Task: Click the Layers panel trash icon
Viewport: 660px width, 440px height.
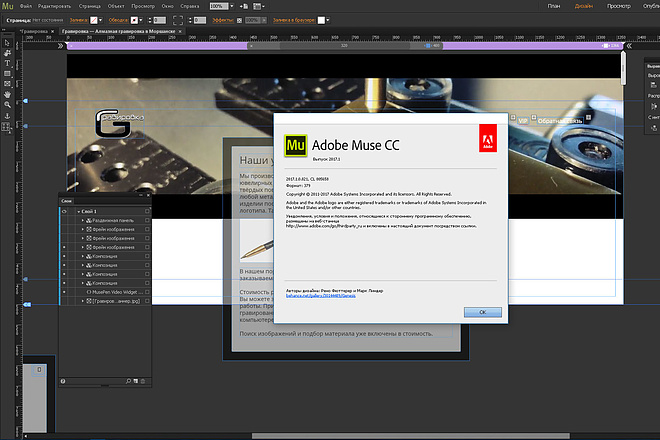Action: point(143,381)
